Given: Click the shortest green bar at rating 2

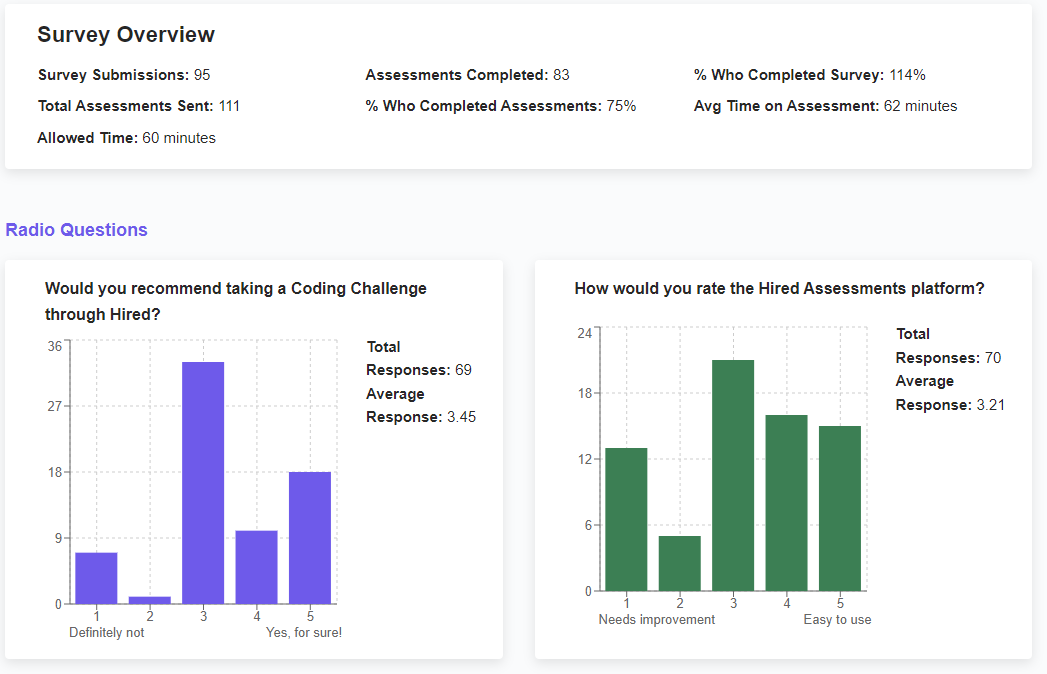Looking at the screenshot, I should (x=680, y=563).
